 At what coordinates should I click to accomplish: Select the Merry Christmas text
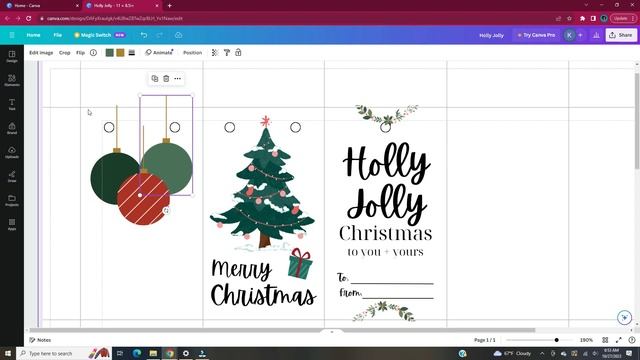point(263,282)
